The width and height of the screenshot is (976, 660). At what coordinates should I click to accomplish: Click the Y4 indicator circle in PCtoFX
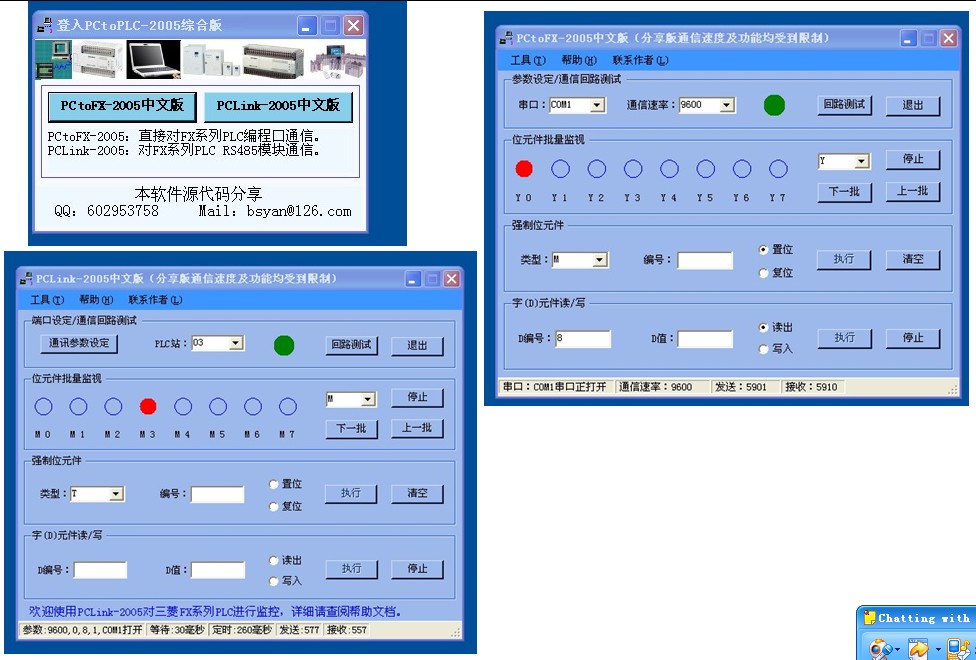[x=669, y=168]
